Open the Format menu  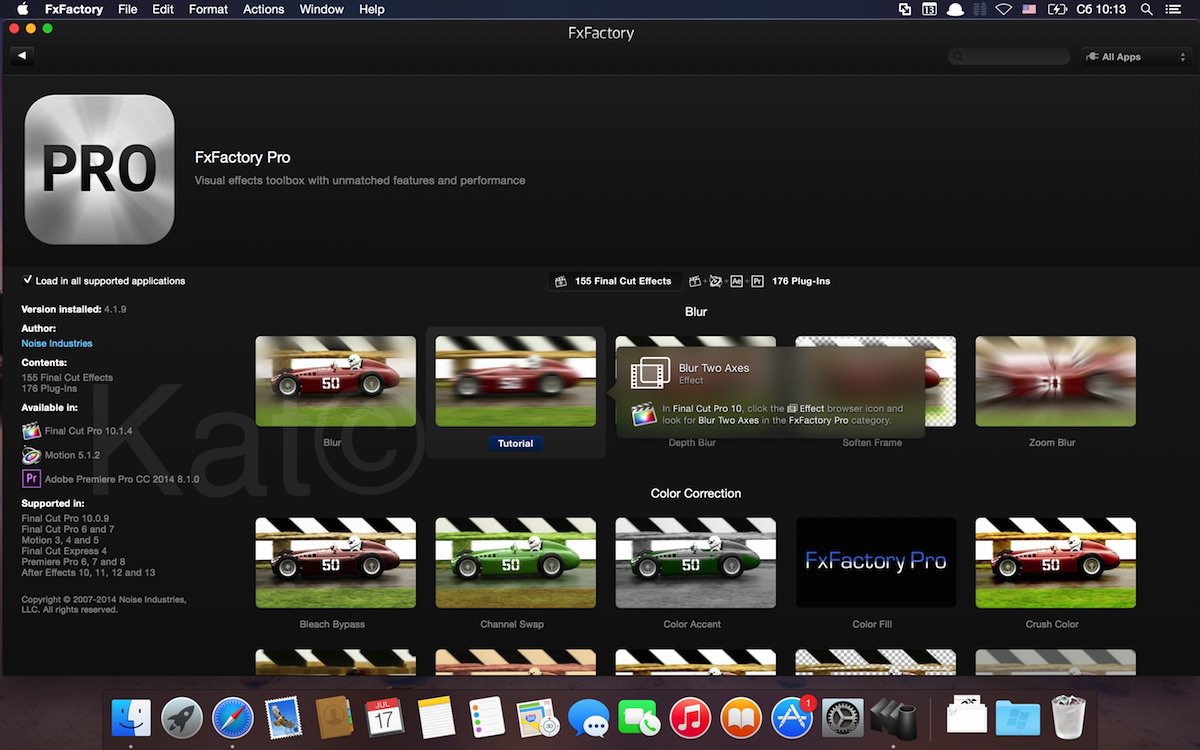click(x=208, y=9)
